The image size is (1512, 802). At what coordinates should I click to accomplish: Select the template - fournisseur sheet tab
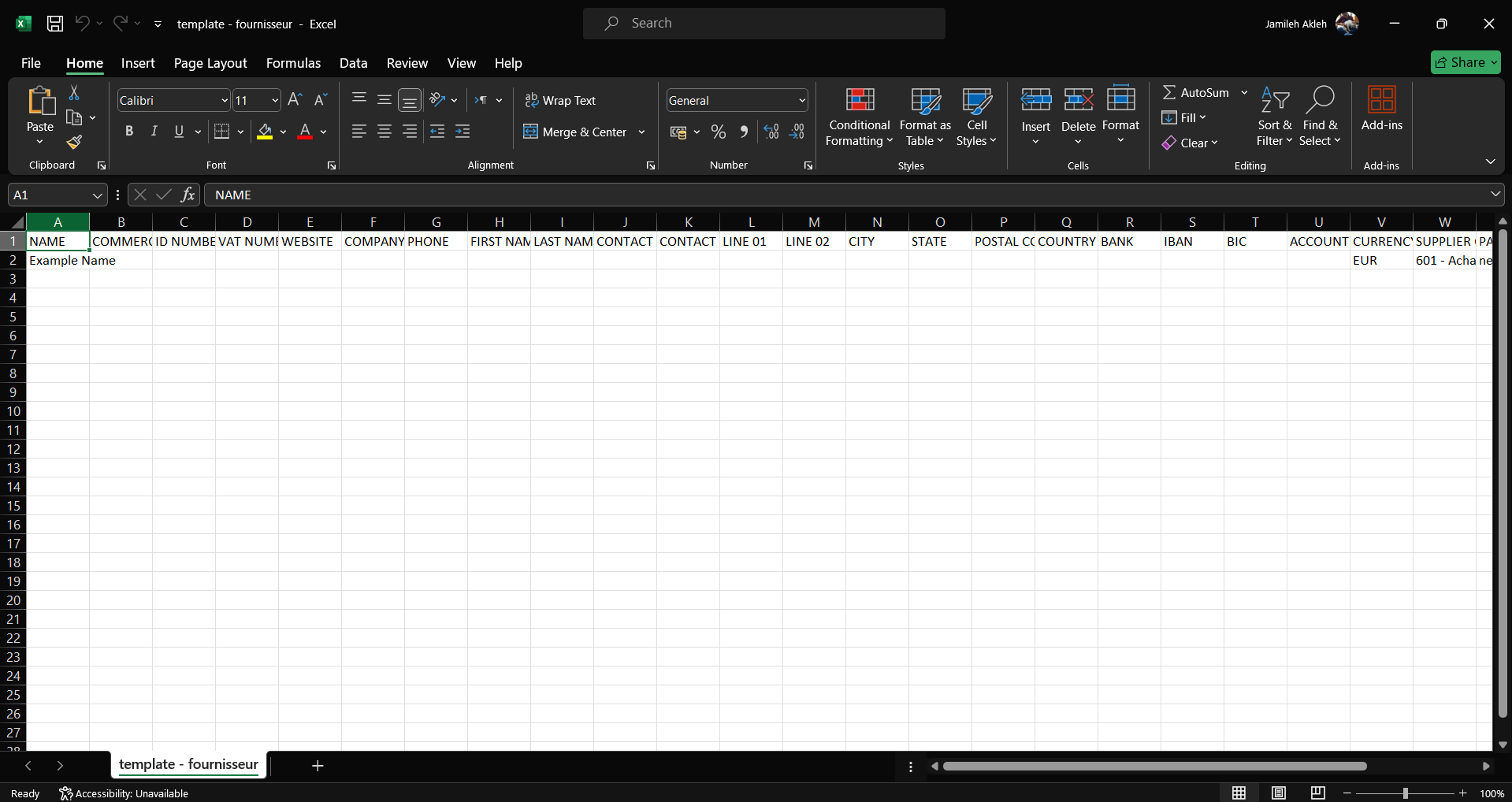188,764
